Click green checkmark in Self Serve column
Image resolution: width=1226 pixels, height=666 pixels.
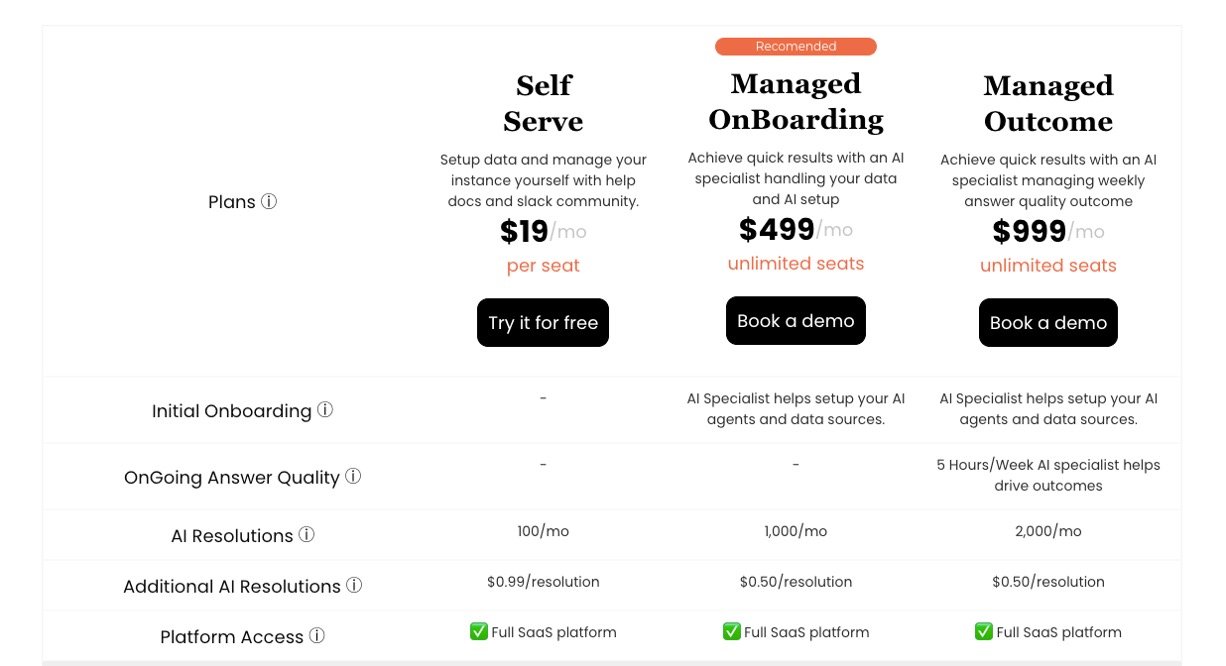pyautogui.click(x=479, y=631)
